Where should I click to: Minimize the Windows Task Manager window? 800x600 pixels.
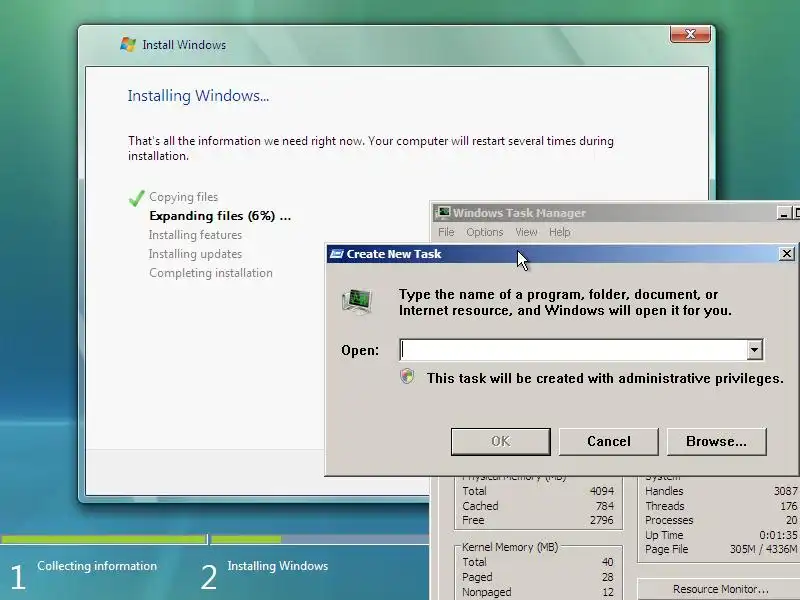pyautogui.click(x=783, y=213)
